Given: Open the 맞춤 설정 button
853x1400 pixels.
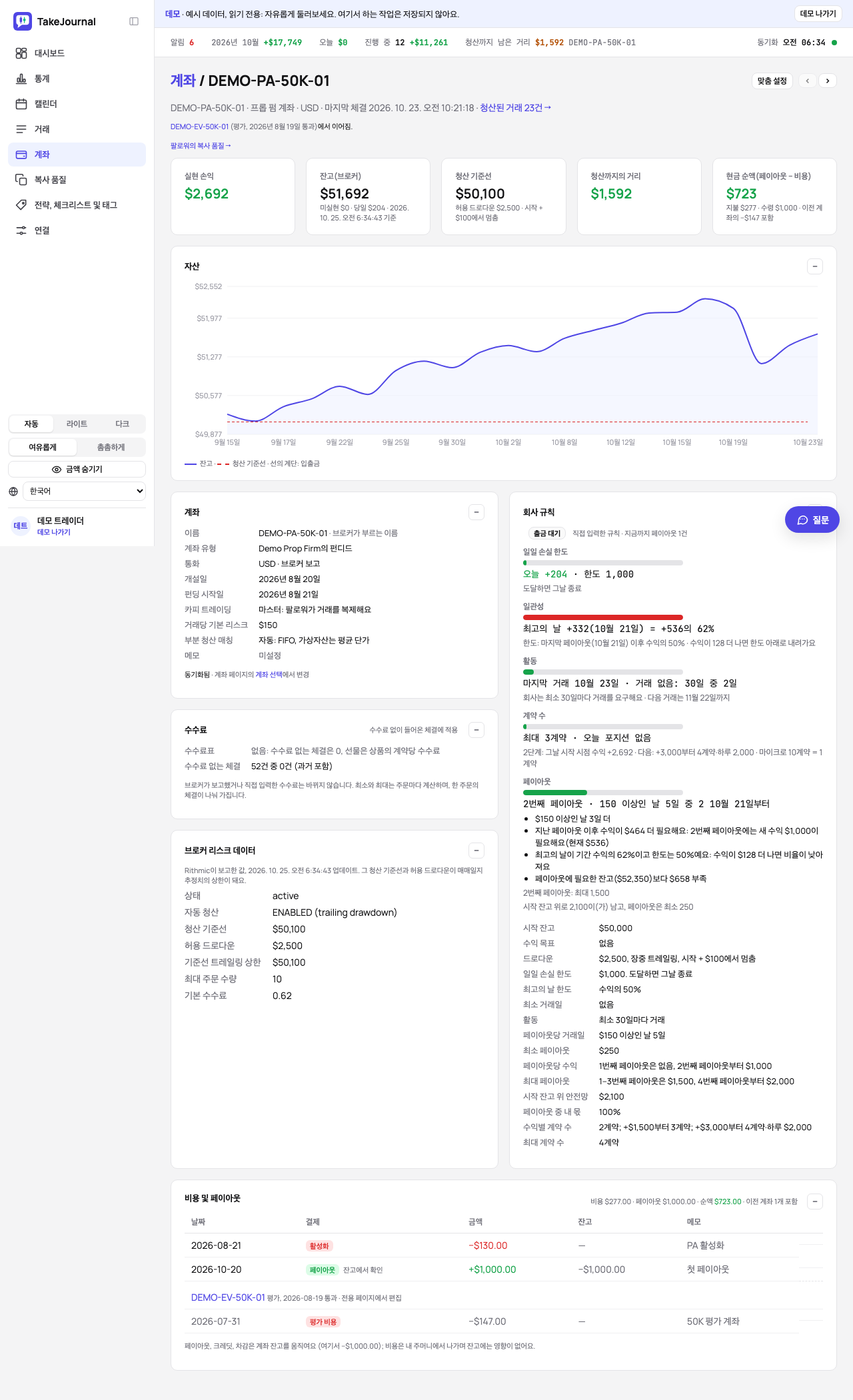Looking at the screenshot, I should (x=772, y=81).
